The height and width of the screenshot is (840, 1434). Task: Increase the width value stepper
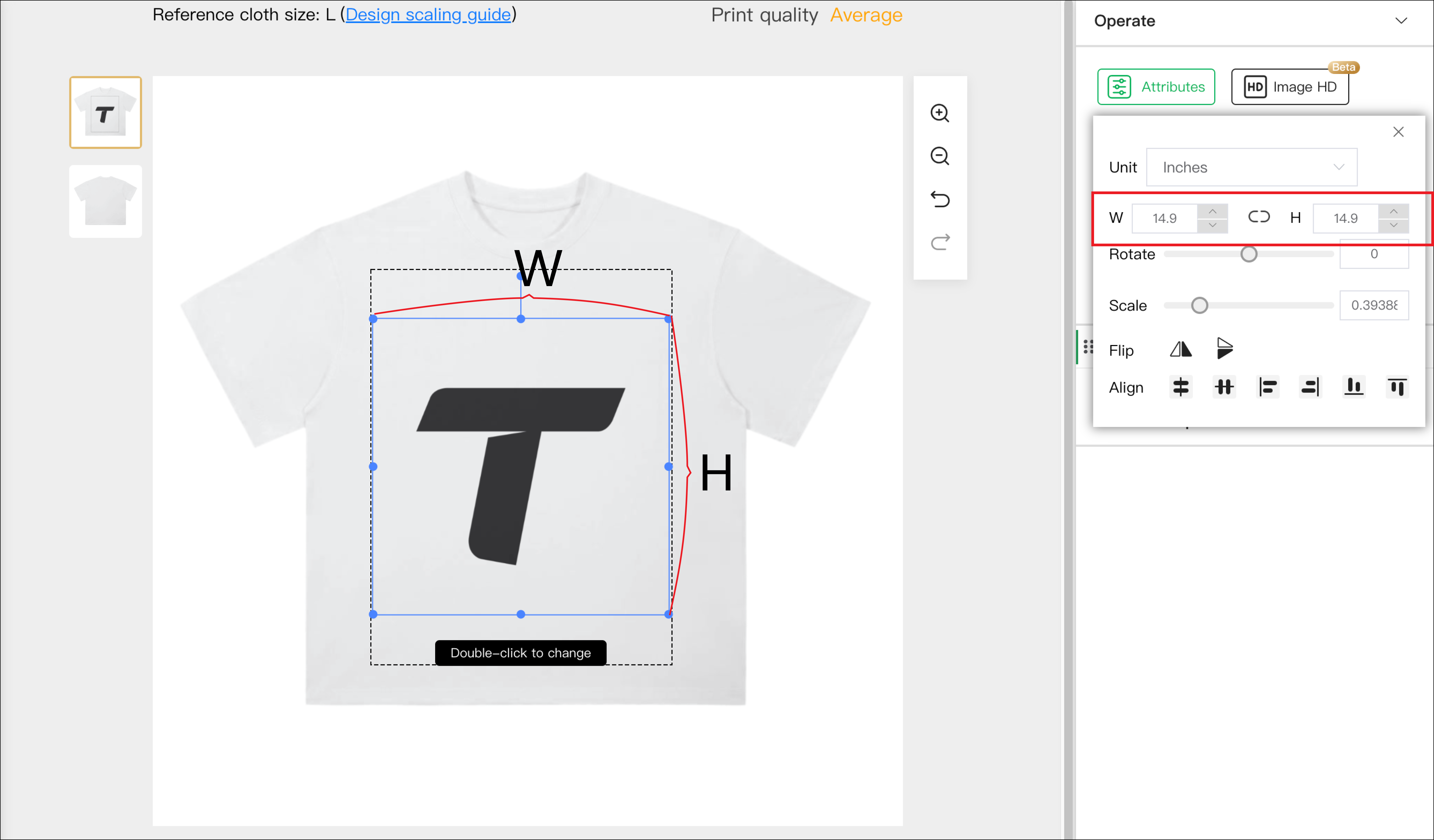(x=1212, y=211)
